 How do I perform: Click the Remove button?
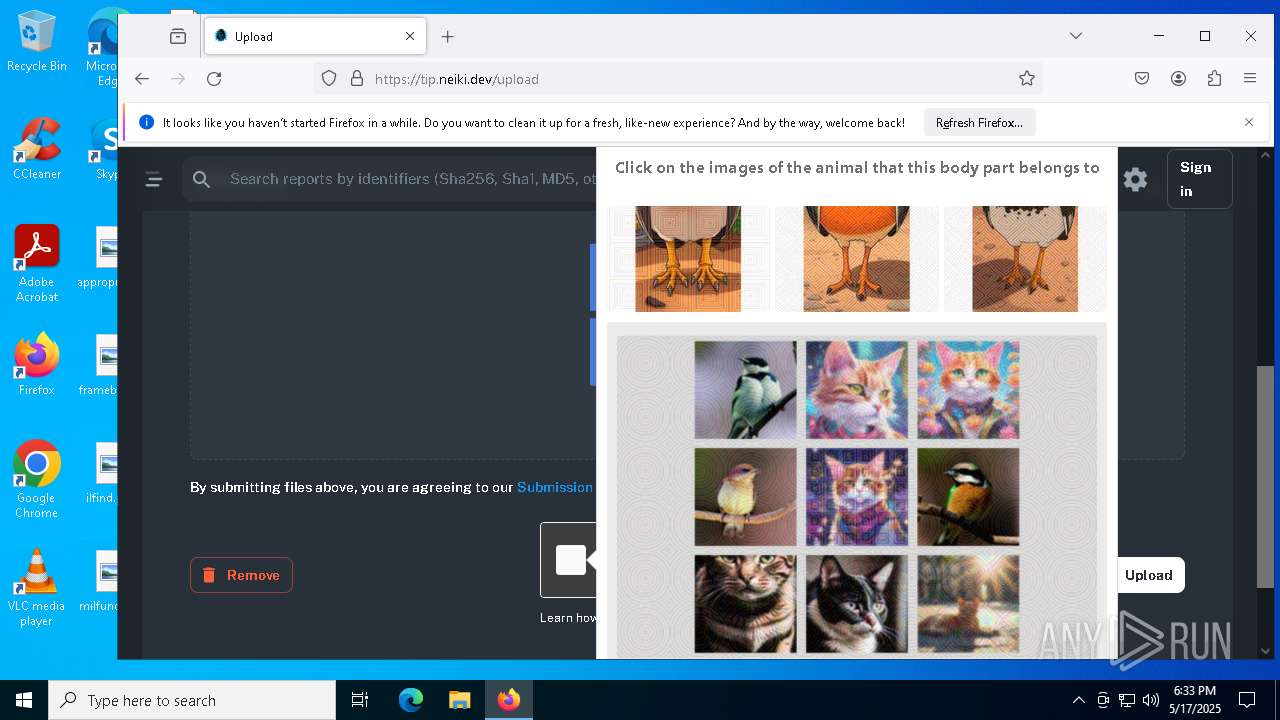coord(241,575)
